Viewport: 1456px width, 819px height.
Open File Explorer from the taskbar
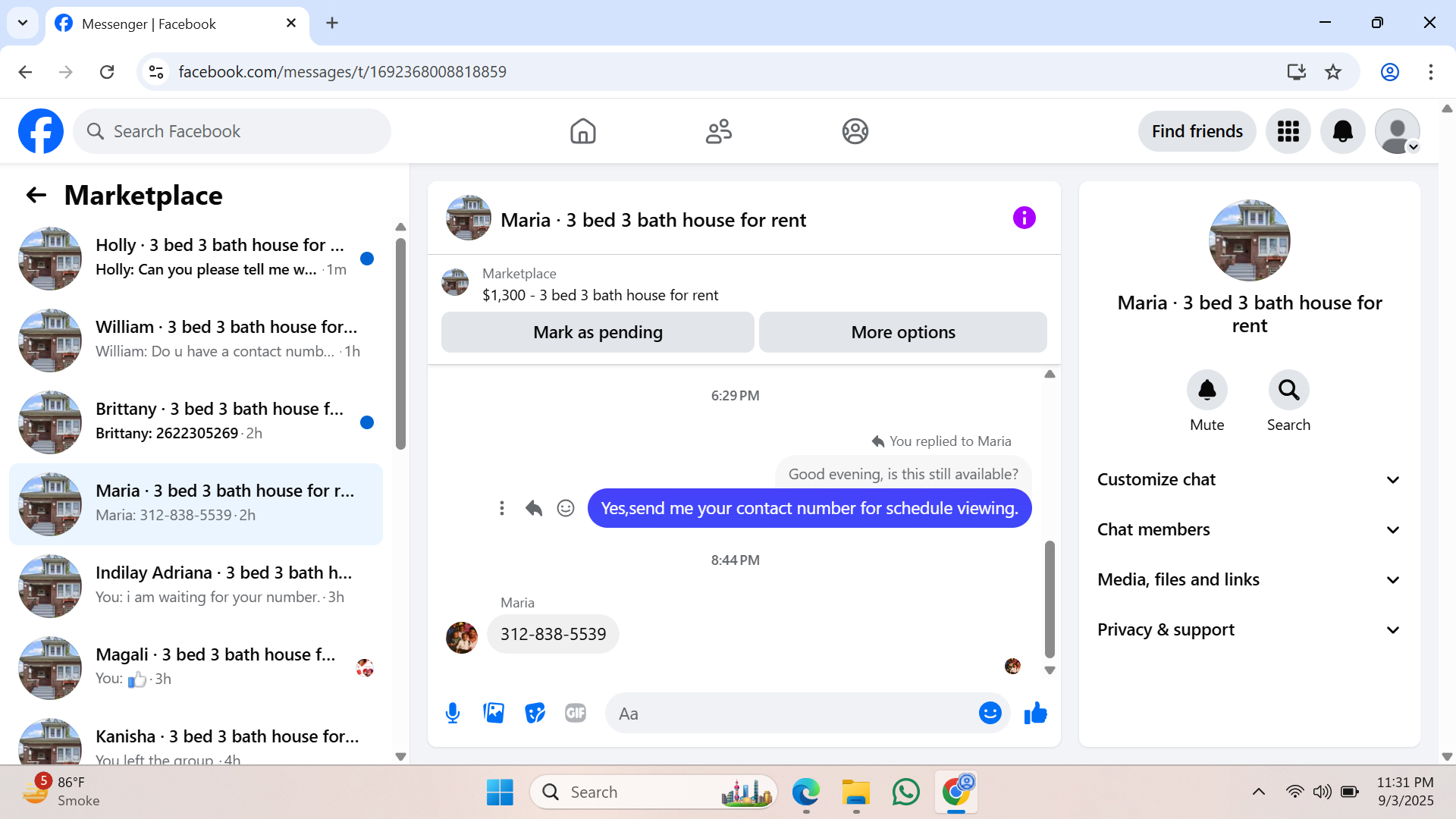[855, 792]
